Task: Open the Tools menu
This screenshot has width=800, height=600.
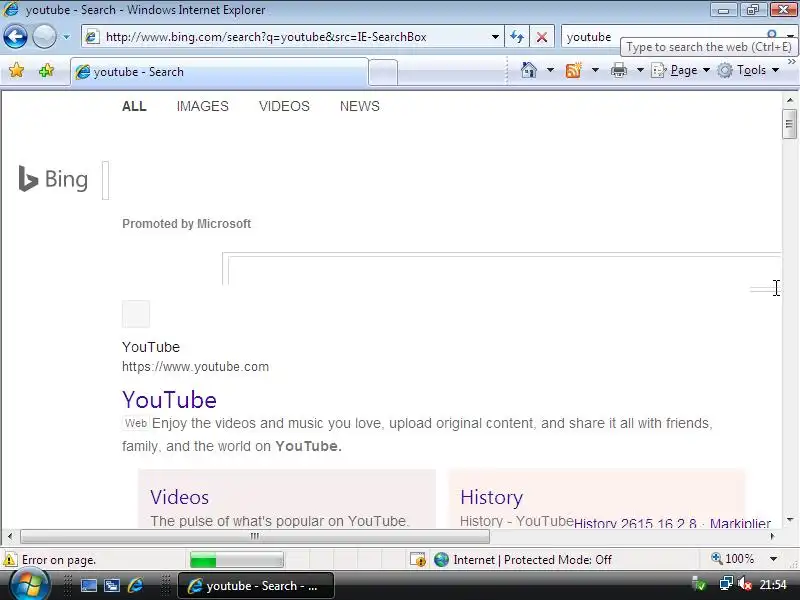Action: point(748,70)
